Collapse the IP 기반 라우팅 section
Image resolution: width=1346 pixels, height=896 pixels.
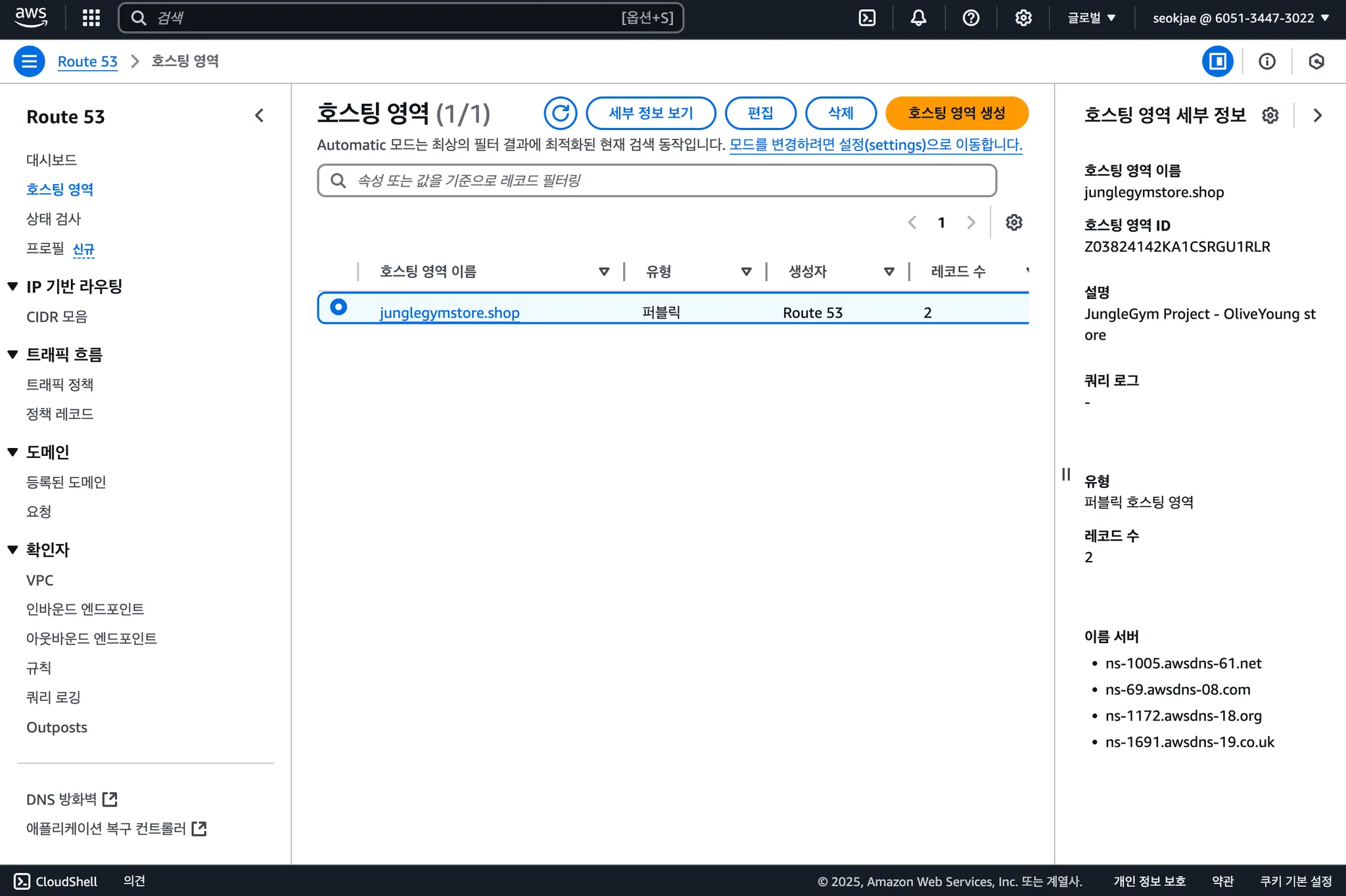12,286
